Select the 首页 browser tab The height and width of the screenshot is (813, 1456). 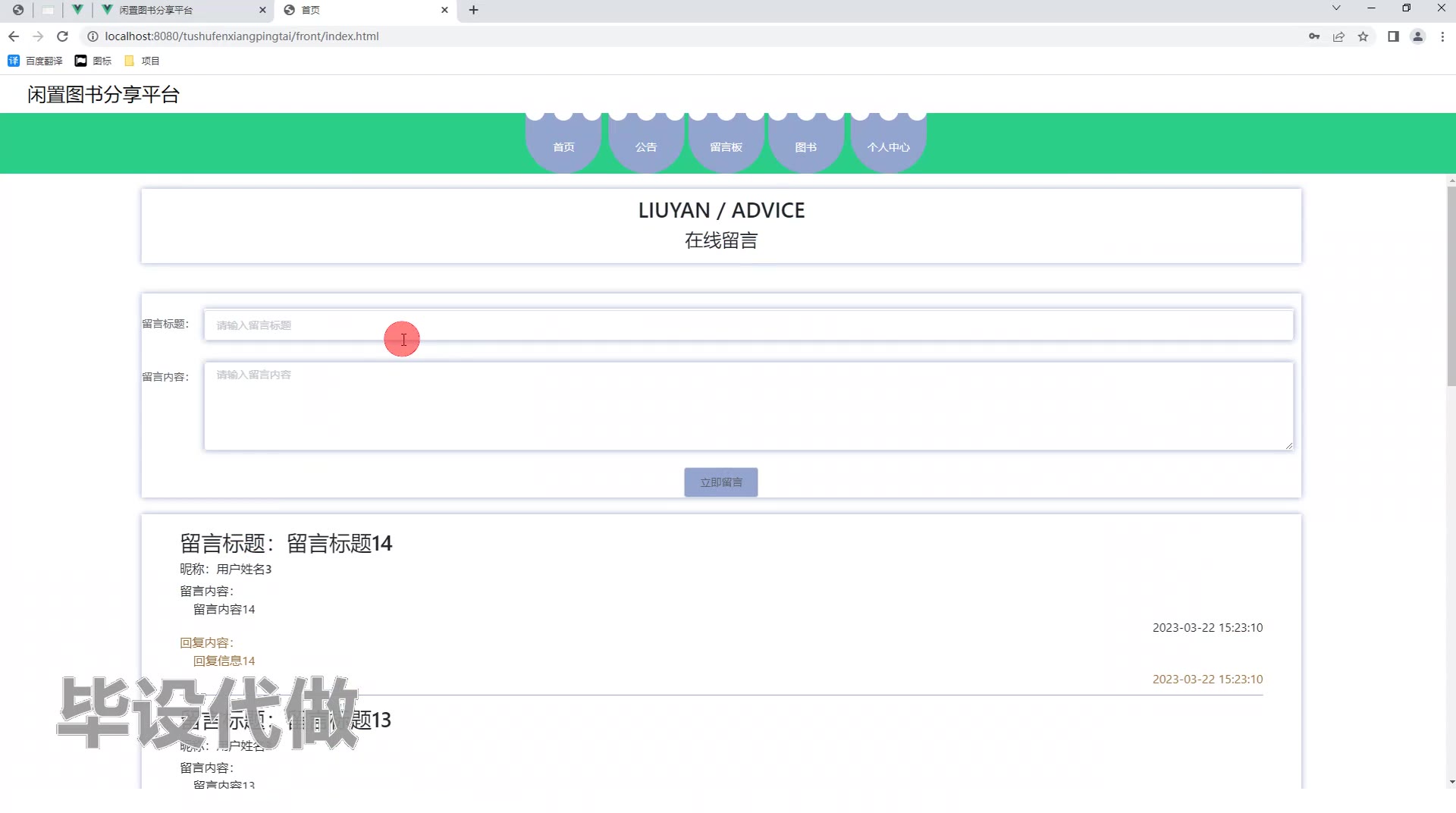point(366,10)
